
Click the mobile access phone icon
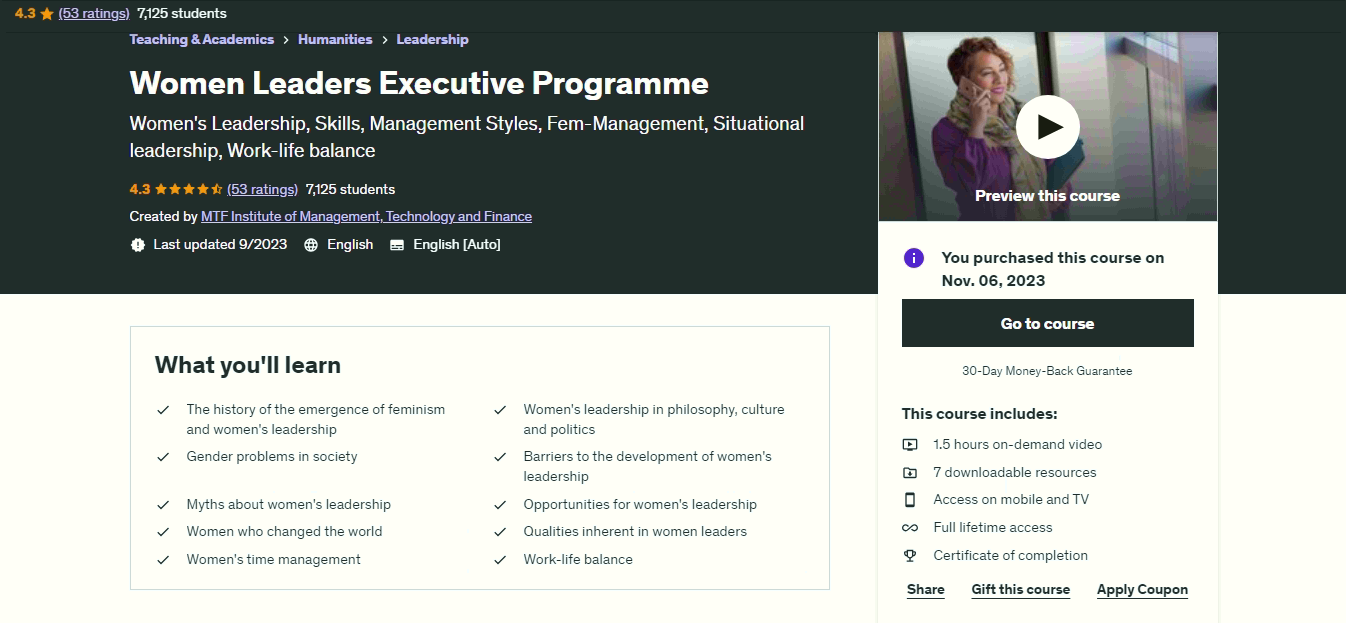tap(910, 500)
